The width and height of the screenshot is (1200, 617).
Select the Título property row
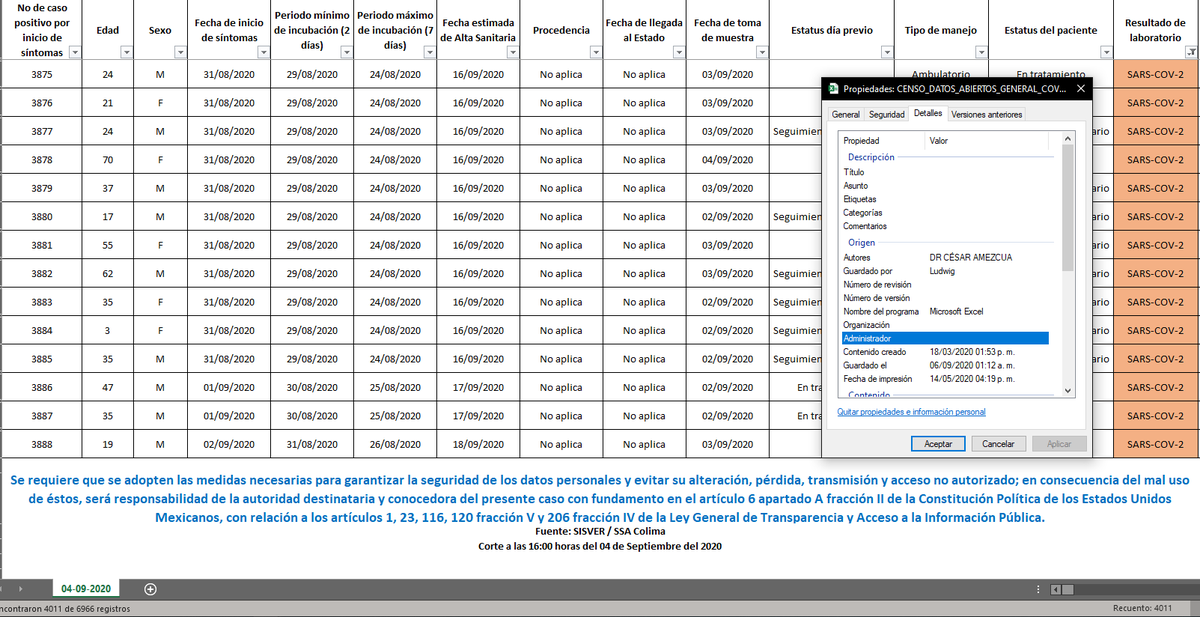tap(945, 173)
